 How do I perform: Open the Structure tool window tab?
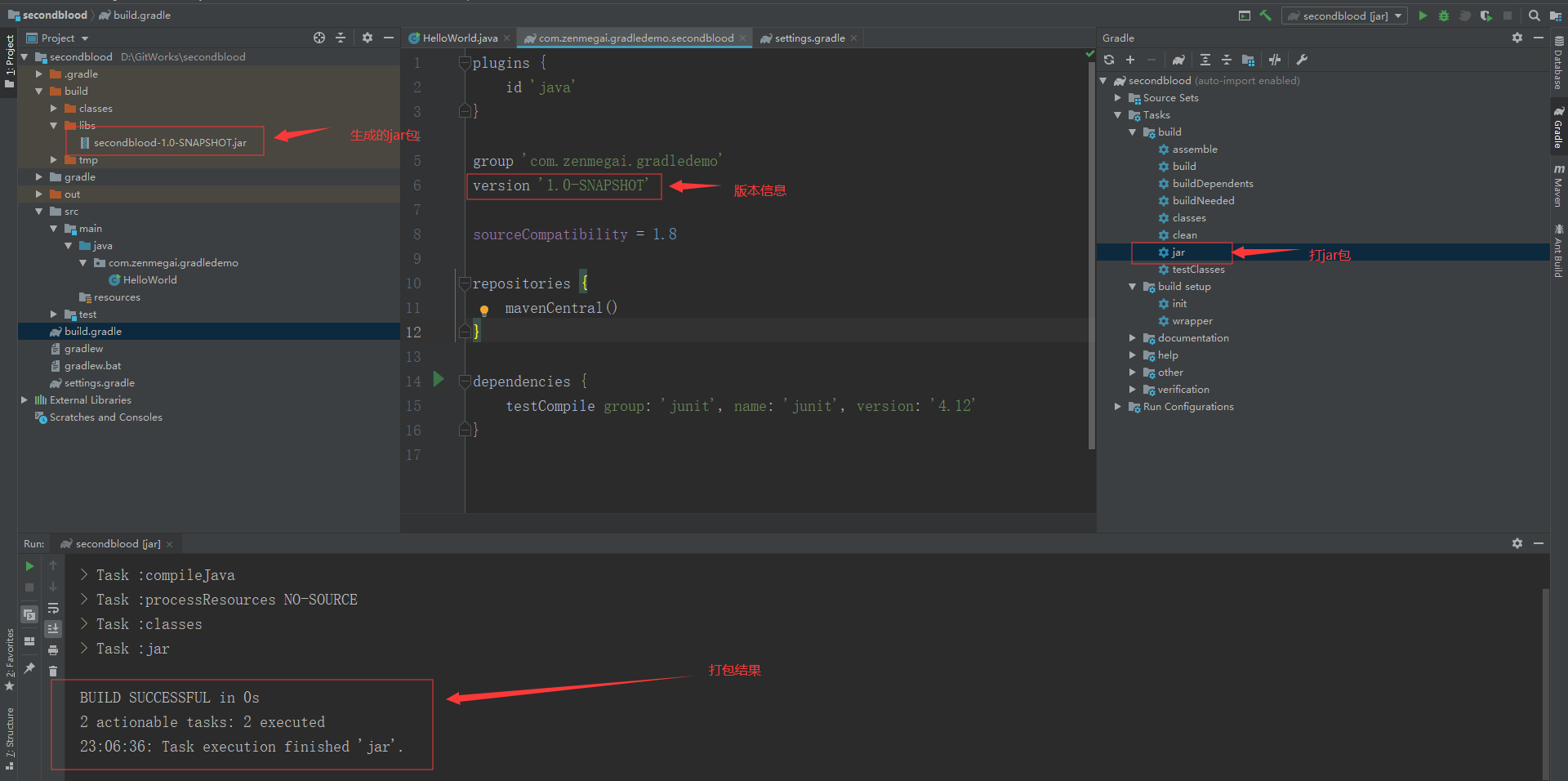tap(9, 739)
